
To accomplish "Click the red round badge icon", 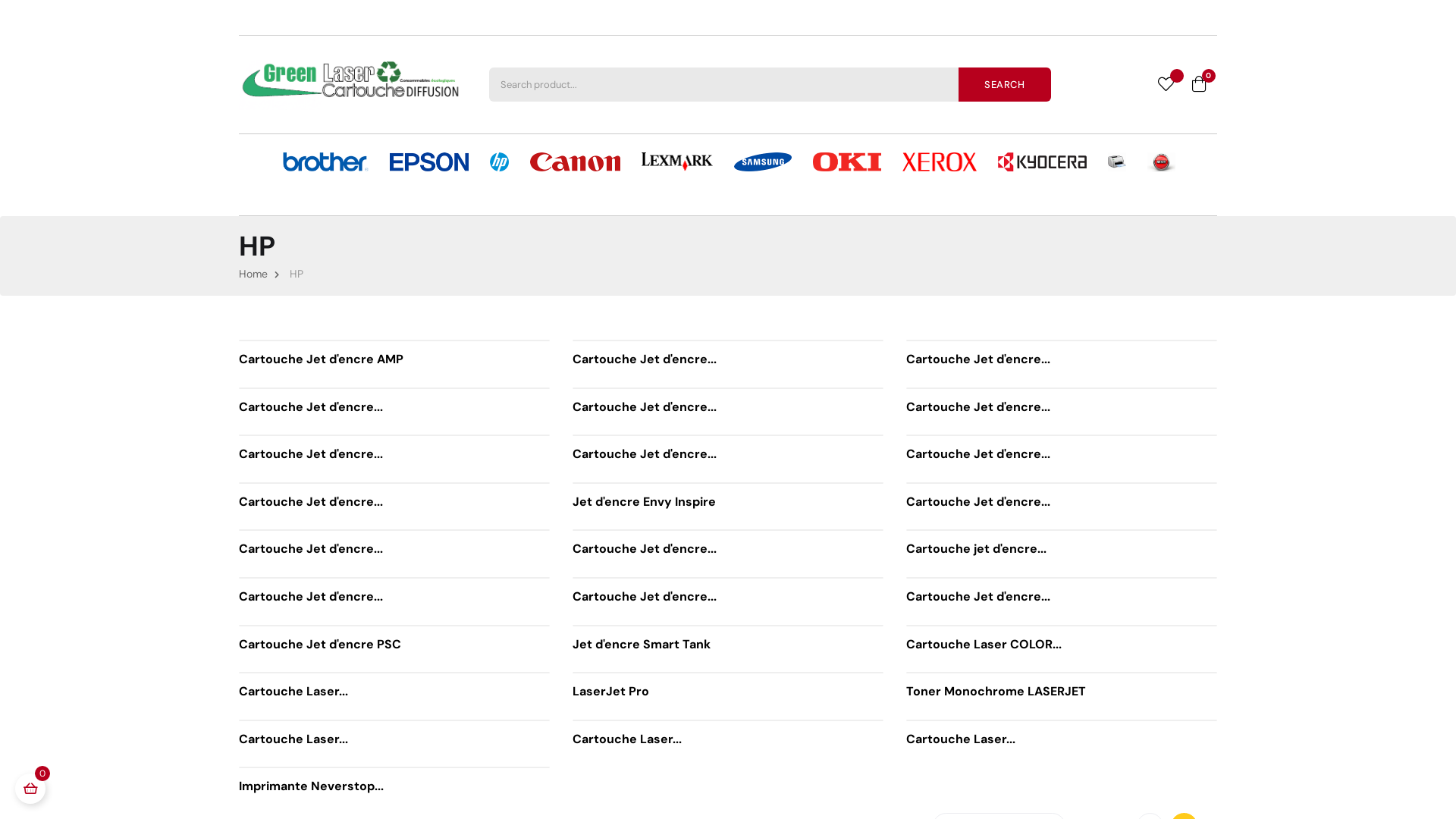I will click(x=1161, y=162).
